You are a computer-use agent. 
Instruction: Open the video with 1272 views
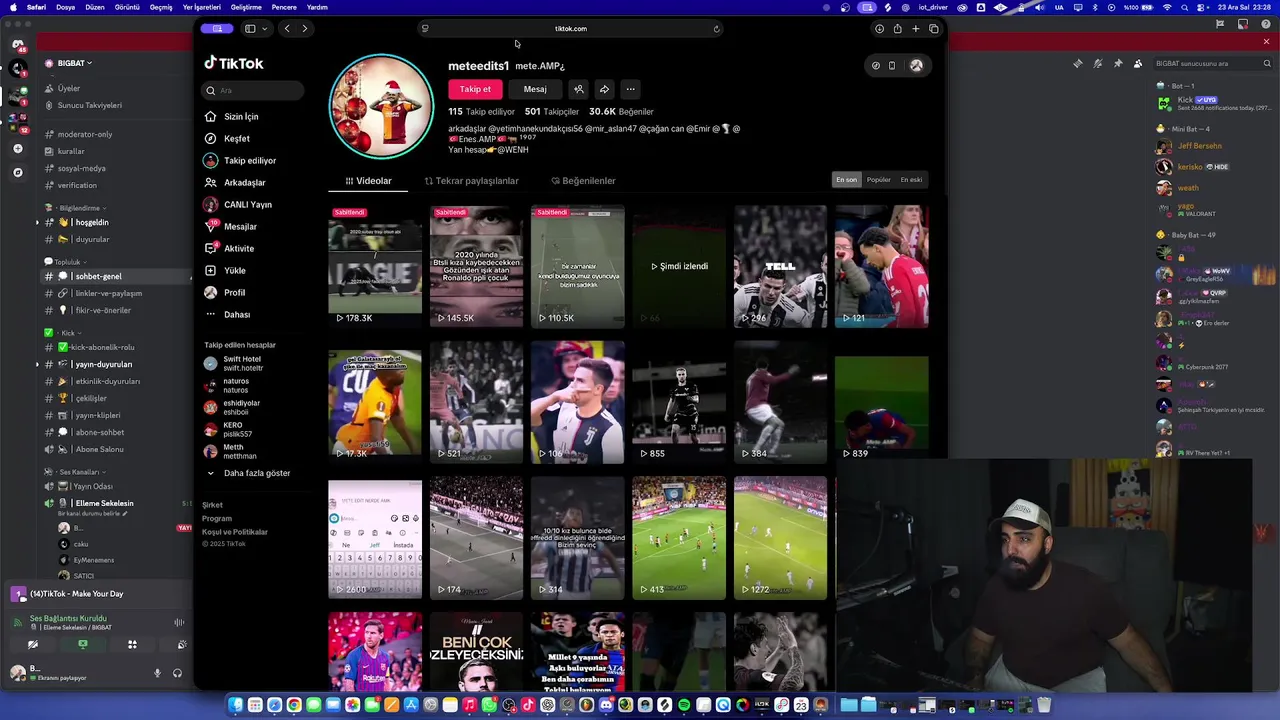point(780,538)
